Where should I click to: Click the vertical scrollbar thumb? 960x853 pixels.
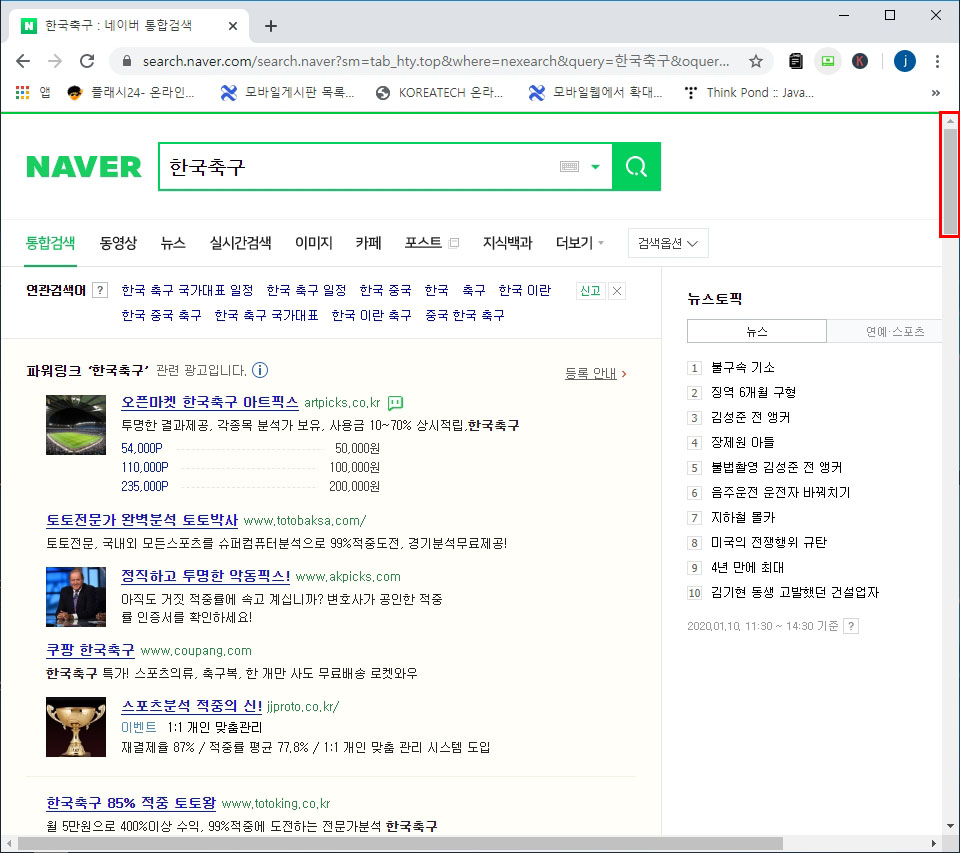tap(950, 181)
